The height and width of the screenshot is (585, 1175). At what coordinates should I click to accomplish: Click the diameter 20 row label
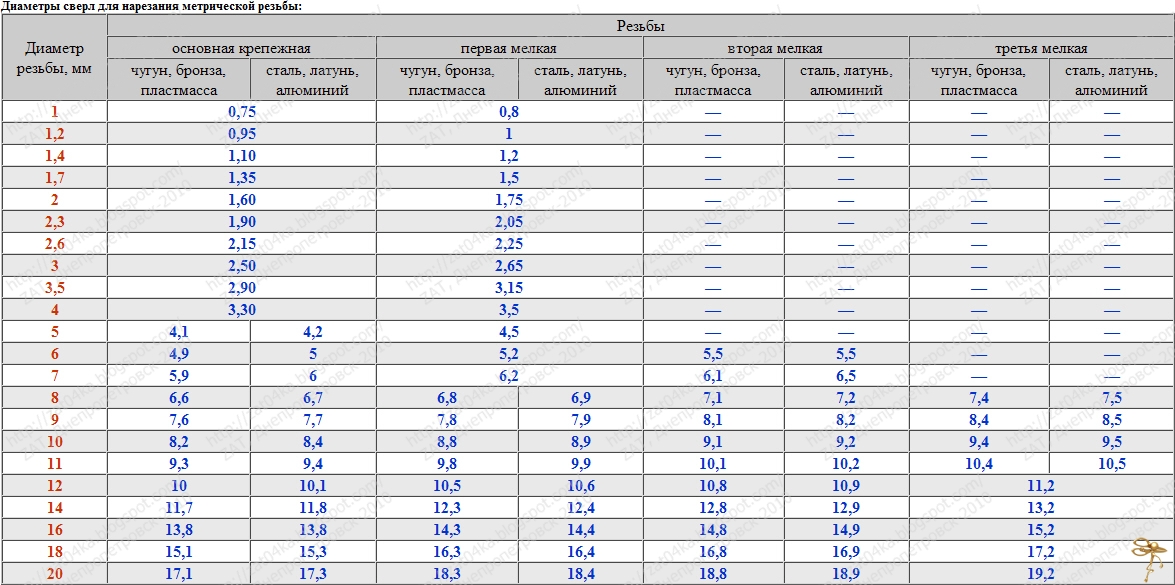(x=54, y=574)
